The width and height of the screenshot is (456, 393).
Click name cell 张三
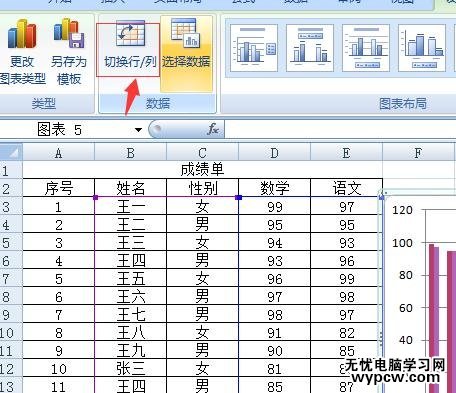pos(130,368)
